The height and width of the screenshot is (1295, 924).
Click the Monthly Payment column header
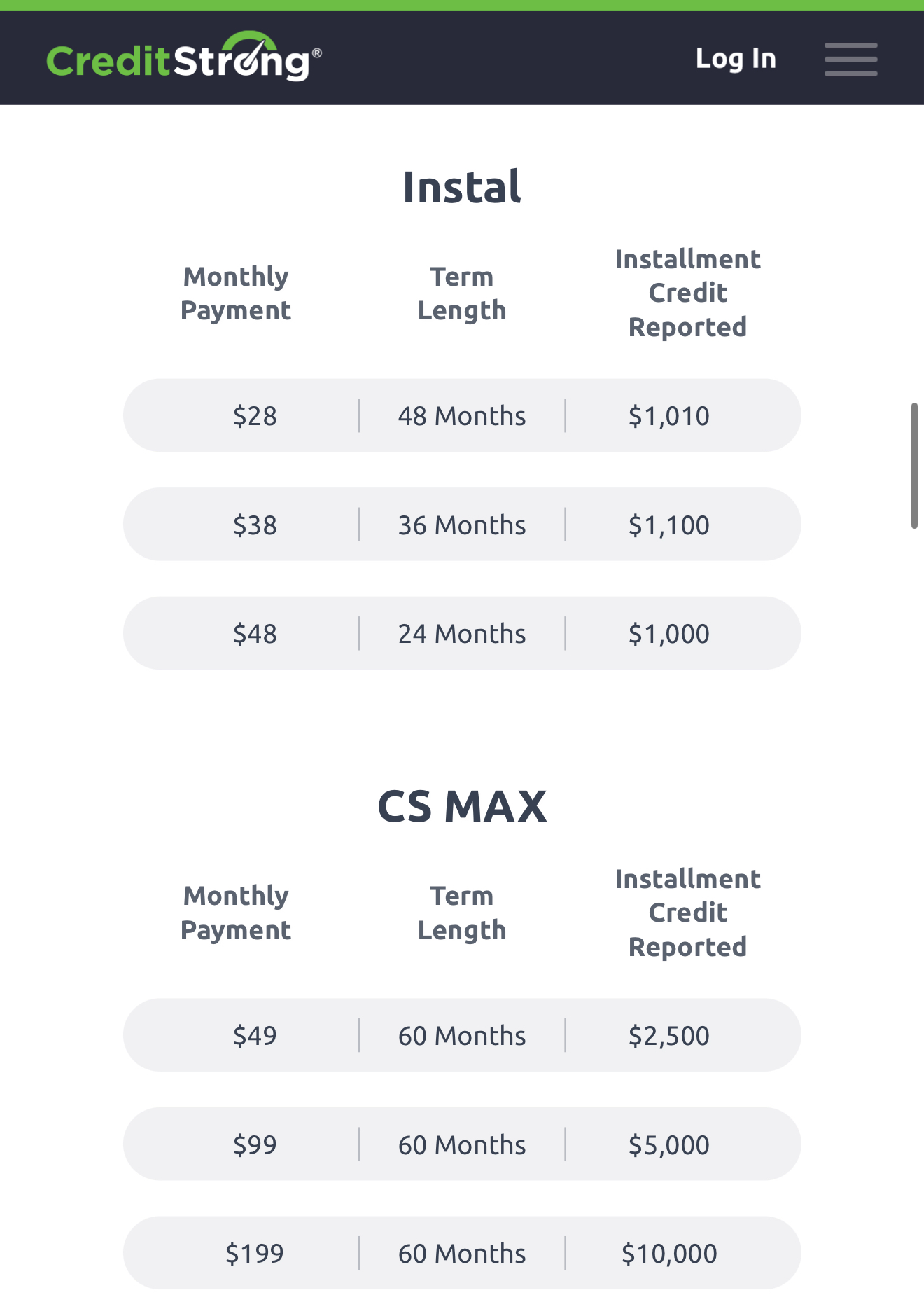pyautogui.click(x=235, y=292)
